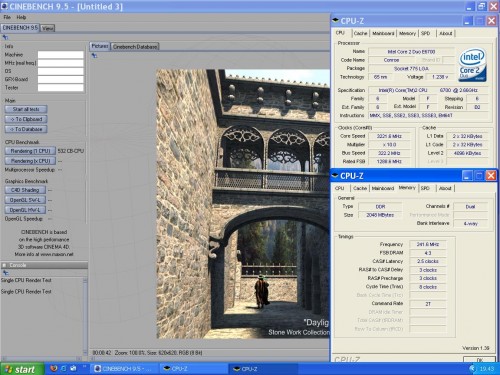Switch to CINEBENCH 9.5 taskbar button
Screen dimensions: 500x375
point(123,369)
